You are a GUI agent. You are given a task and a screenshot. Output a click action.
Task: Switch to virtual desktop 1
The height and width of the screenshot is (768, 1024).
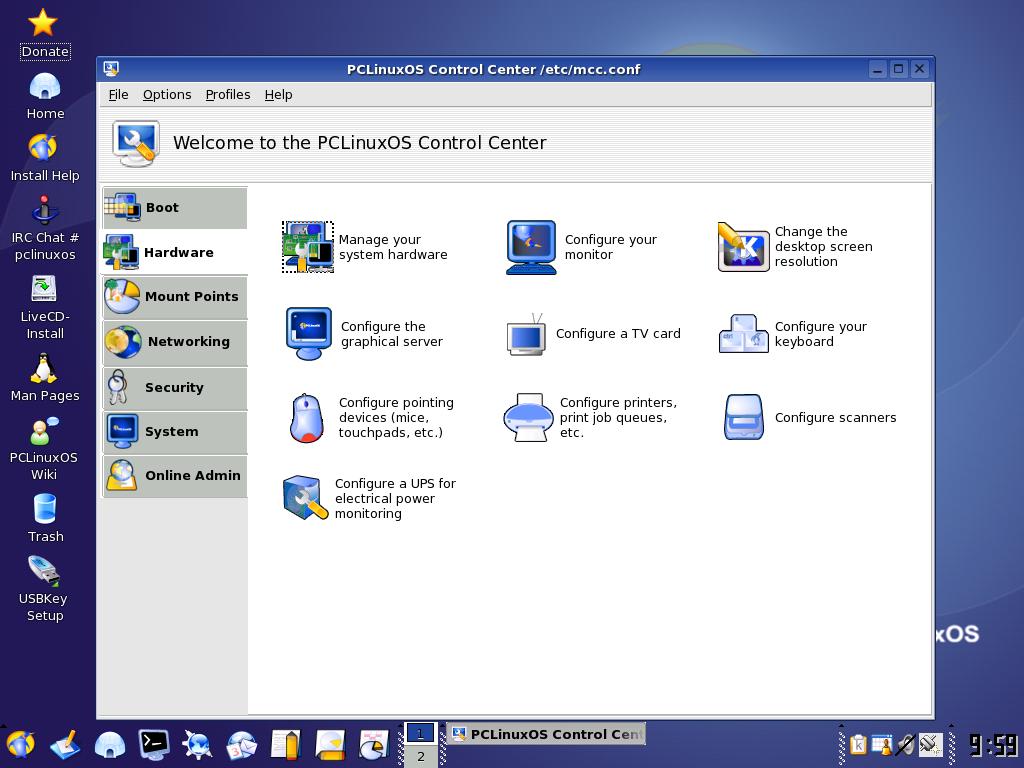(421, 733)
